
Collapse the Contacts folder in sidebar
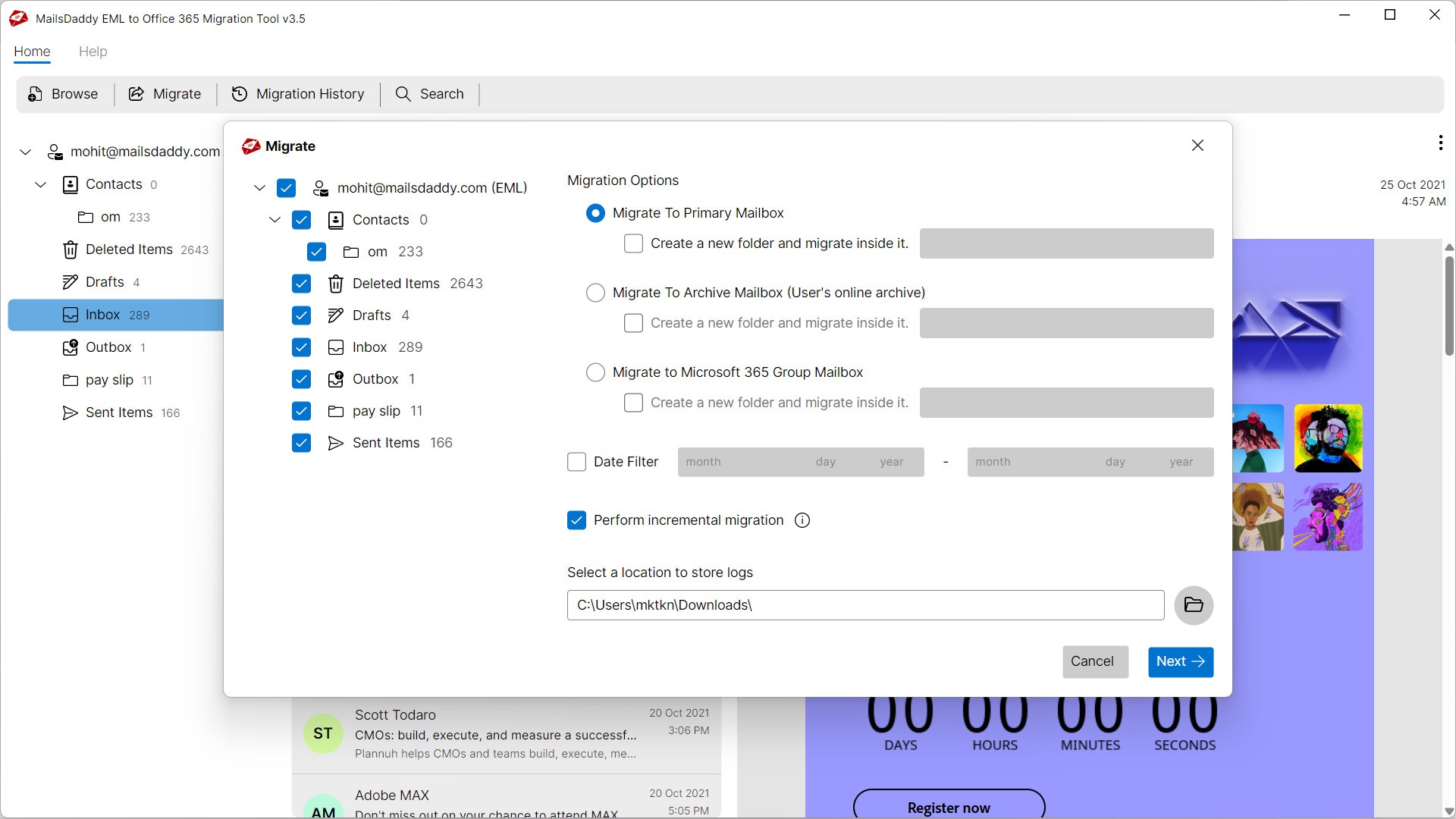pyautogui.click(x=40, y=184)
